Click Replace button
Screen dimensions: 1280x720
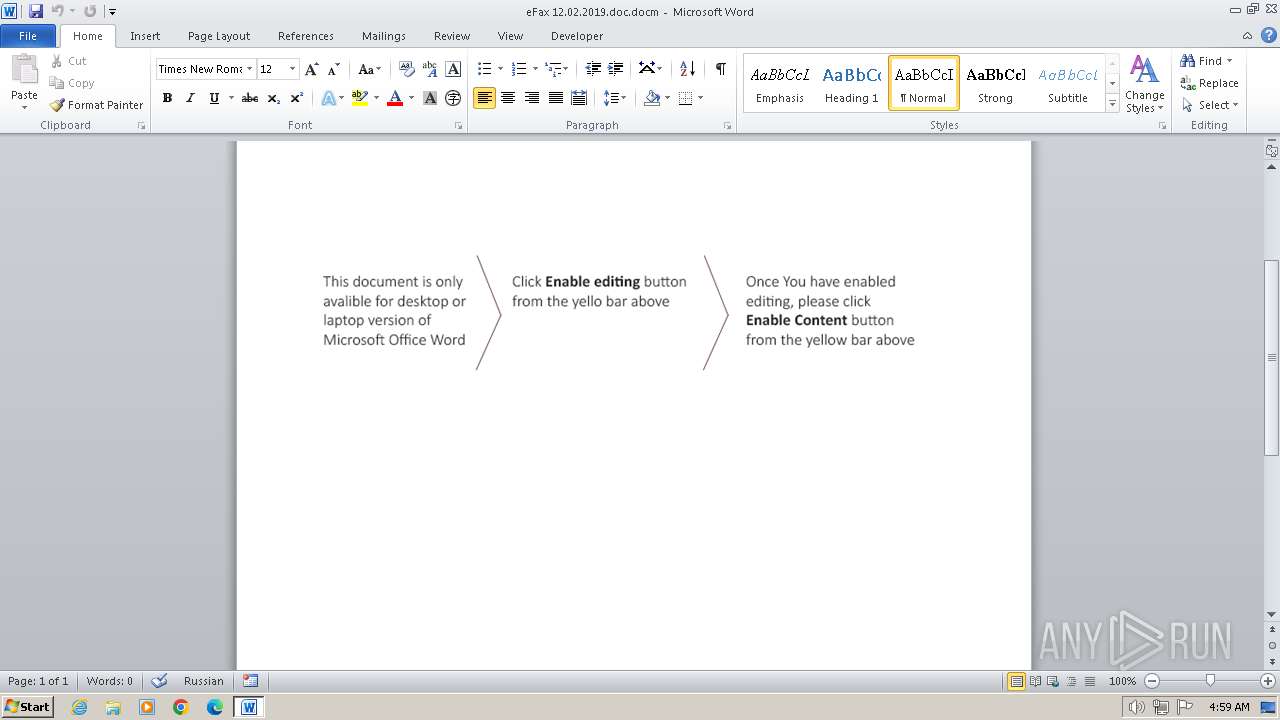point(1209,83)
